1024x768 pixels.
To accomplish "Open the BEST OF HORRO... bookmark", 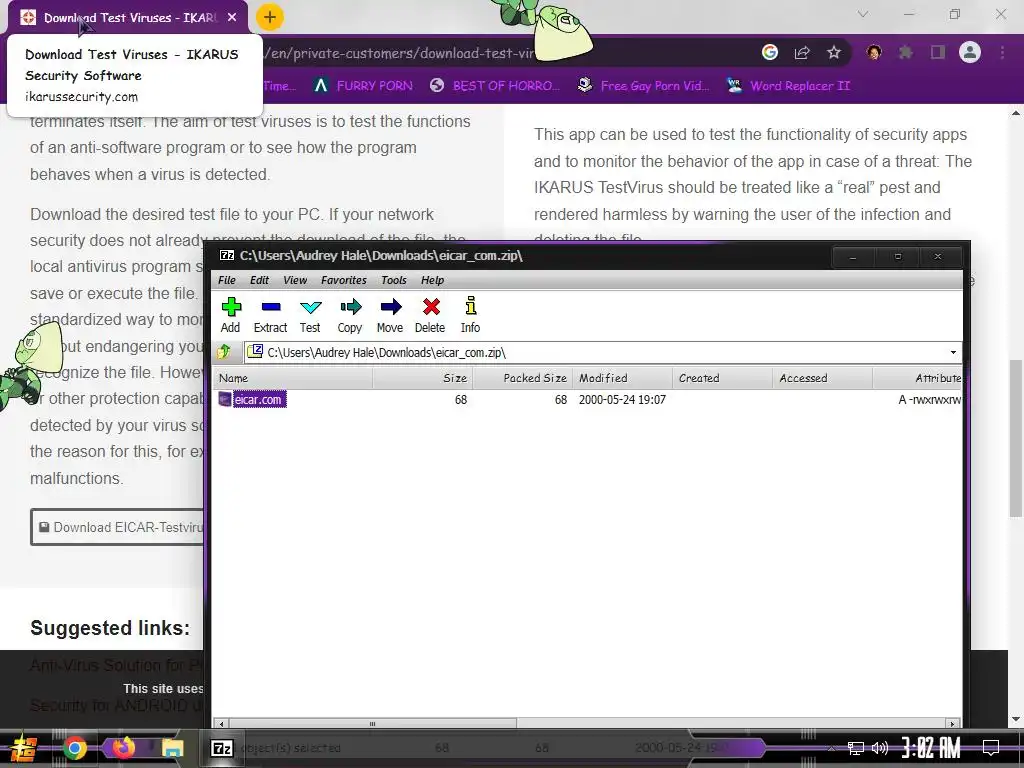I will coord(495,86).
